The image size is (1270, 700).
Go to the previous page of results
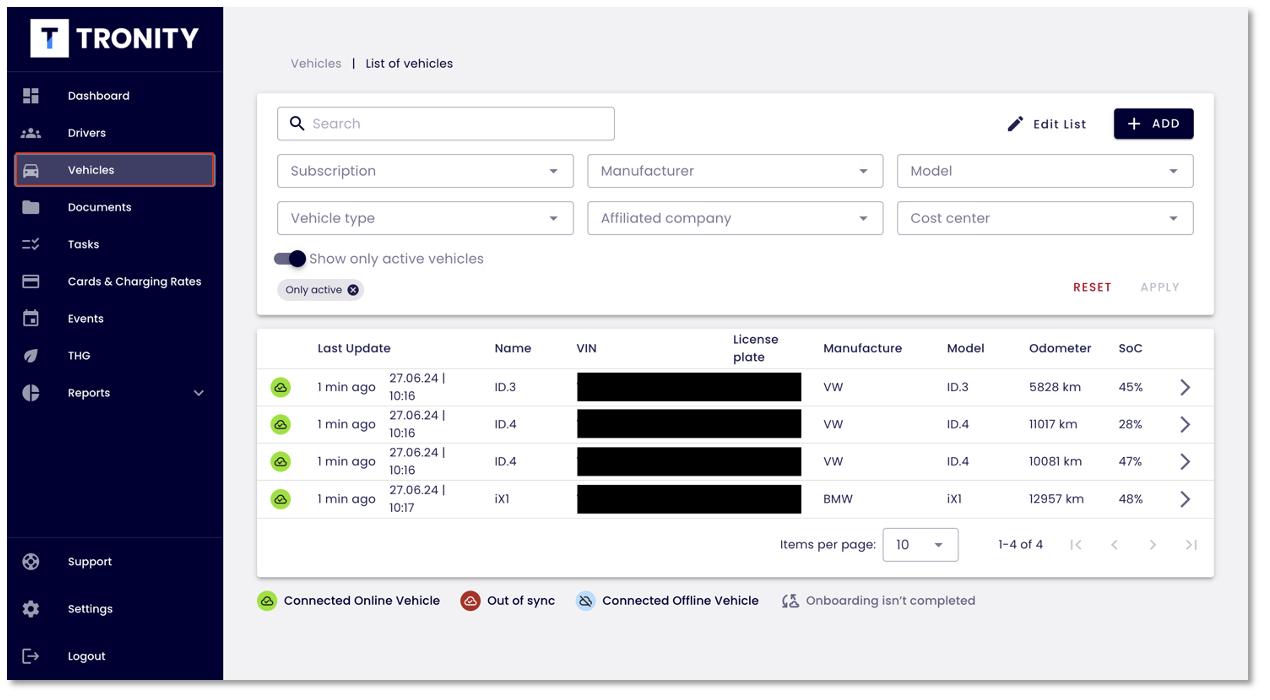coord(1114,545)
